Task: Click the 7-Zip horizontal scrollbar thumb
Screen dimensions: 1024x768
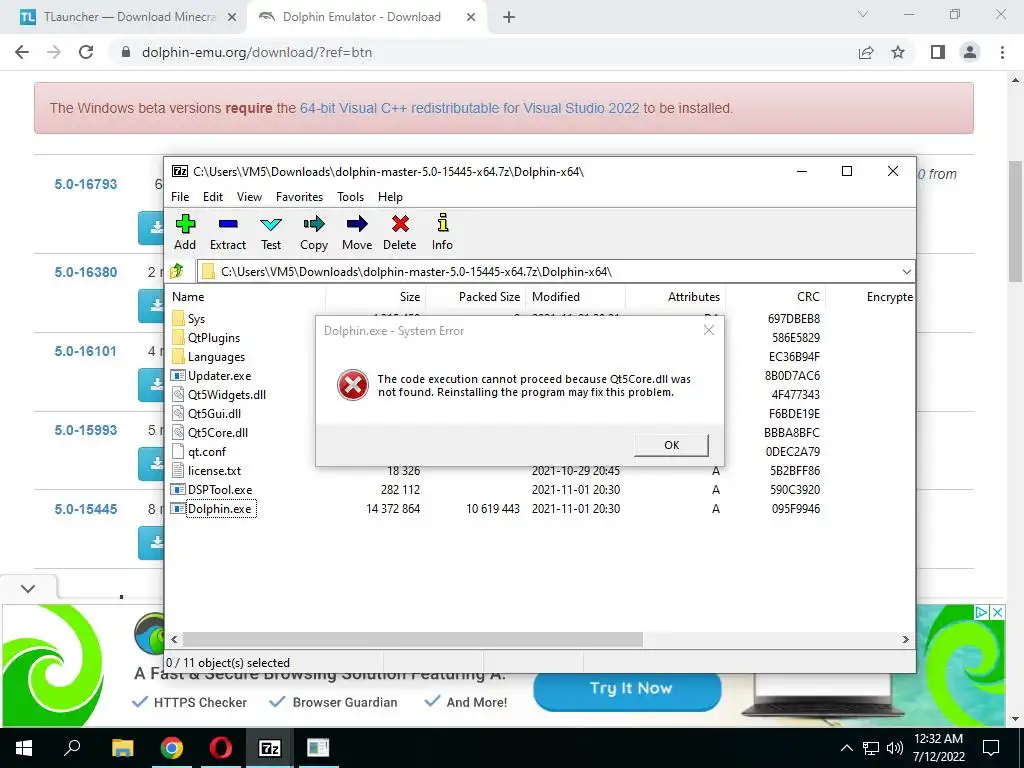Action: (412, 639)
